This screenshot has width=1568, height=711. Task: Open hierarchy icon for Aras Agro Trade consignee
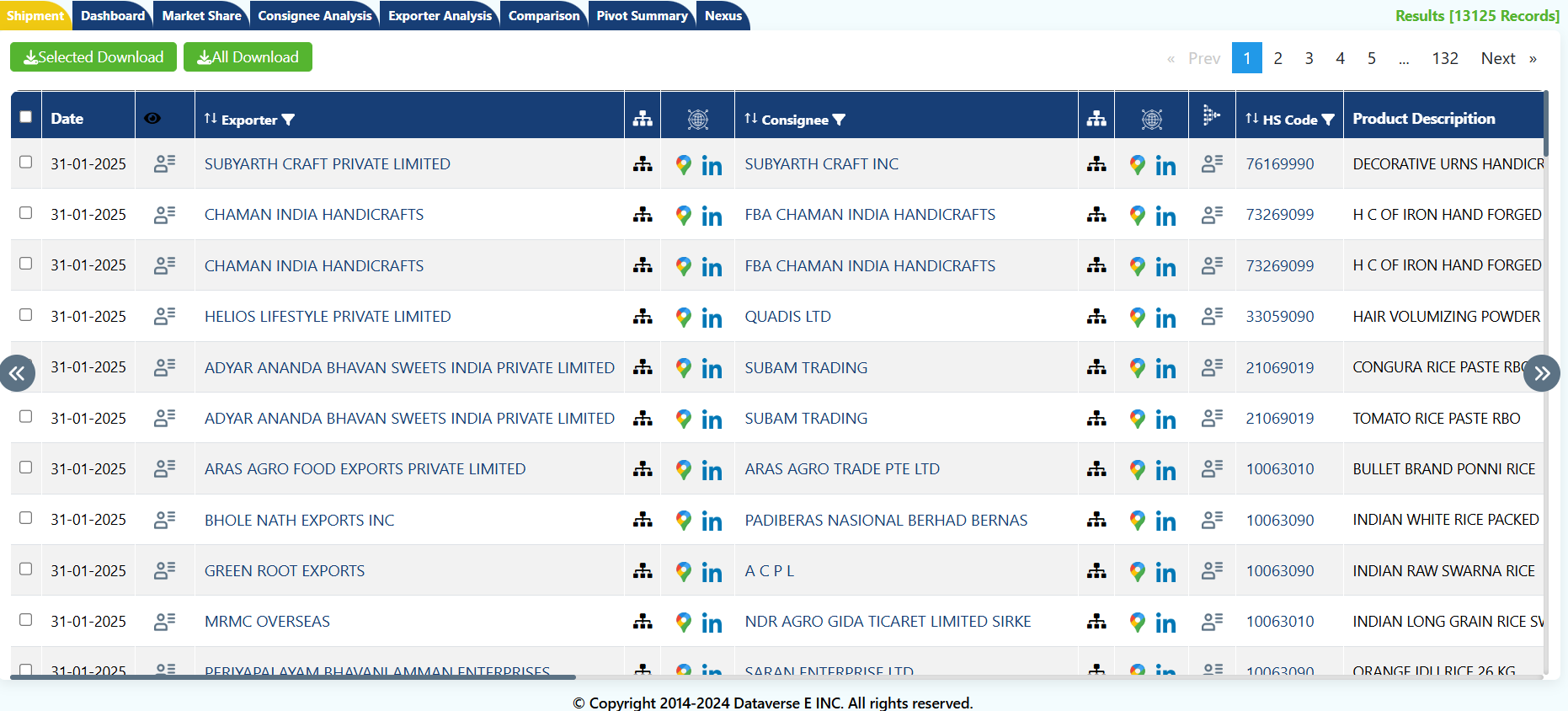(x=1096, y=469)
